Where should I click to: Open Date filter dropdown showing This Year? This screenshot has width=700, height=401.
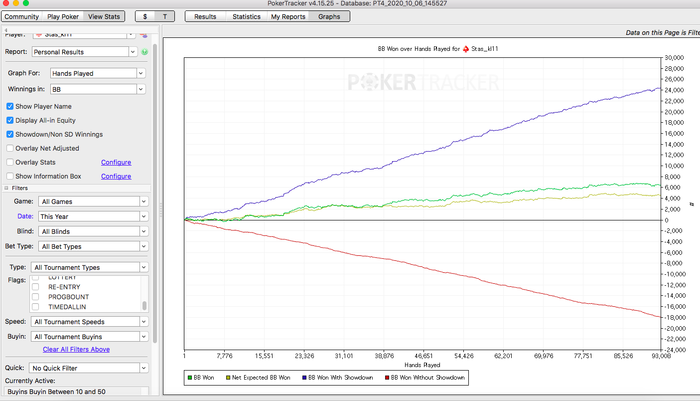click(x=143, y=217)
